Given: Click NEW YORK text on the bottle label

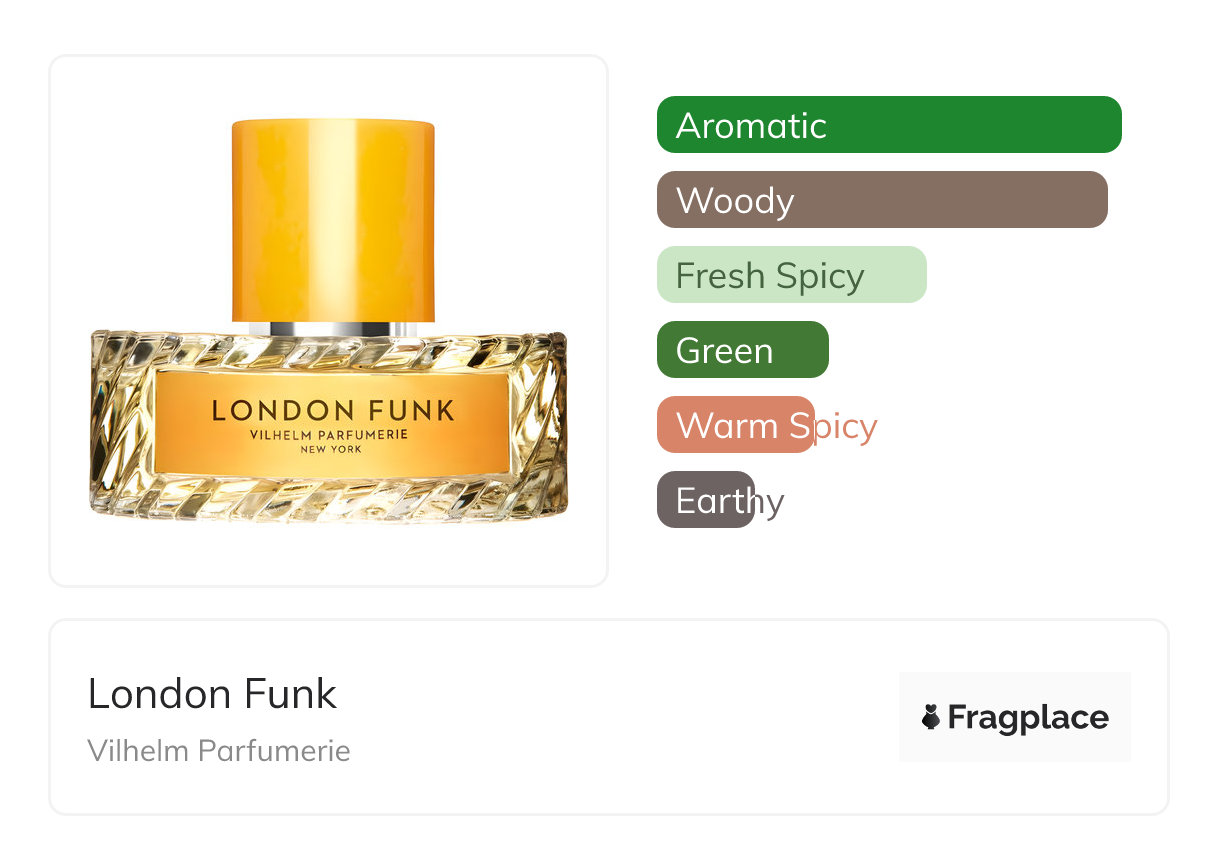Looking at the screenshot, I should 333,450.
